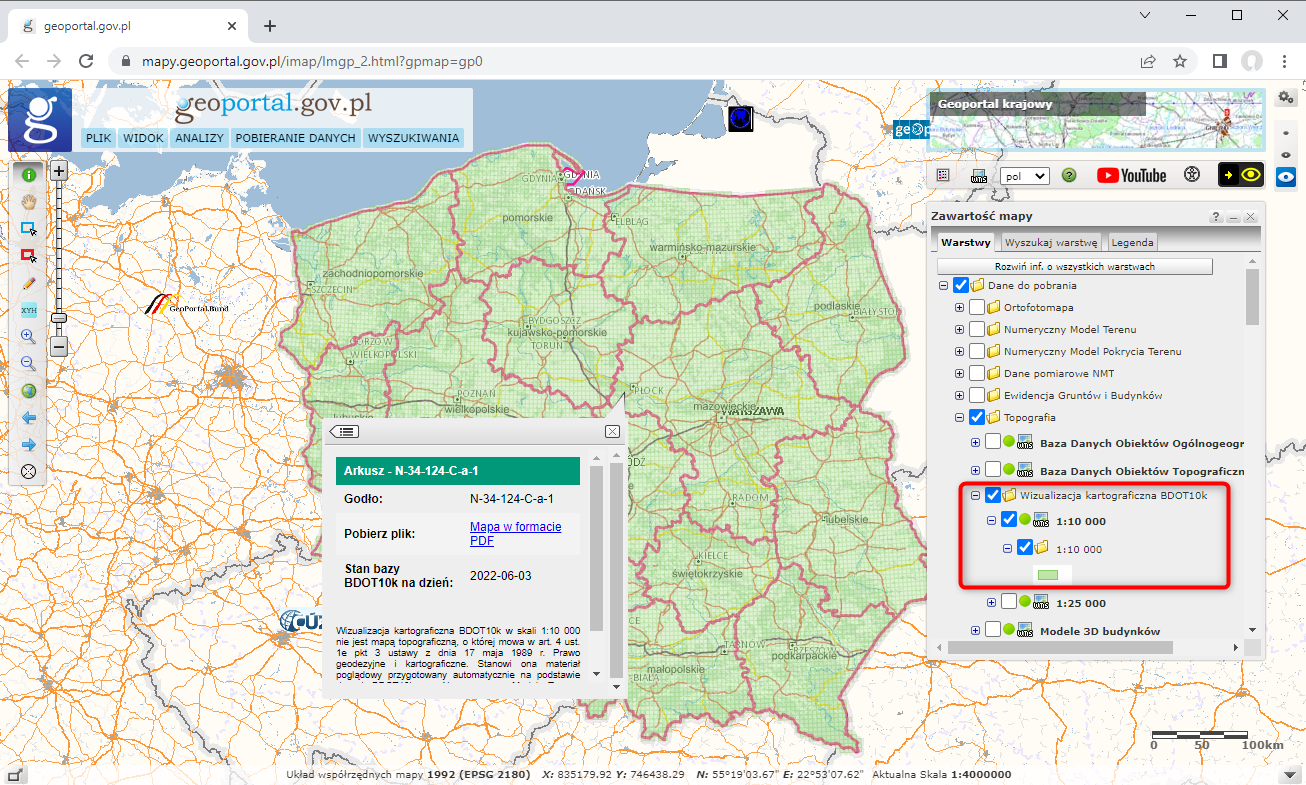Check the Ortofotomapa layer checkbox

point(977,307)
